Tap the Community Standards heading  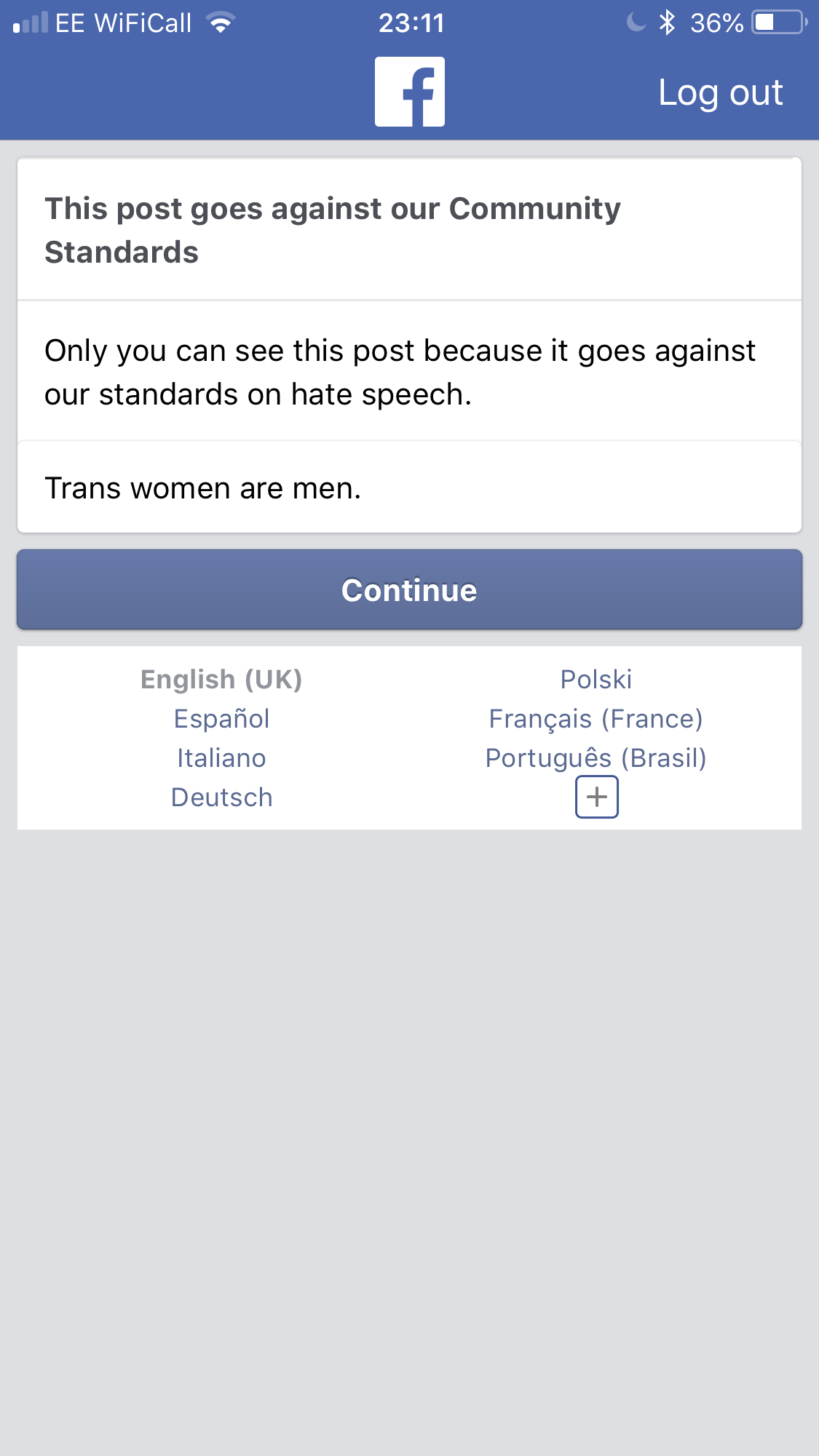click(333, 230)
